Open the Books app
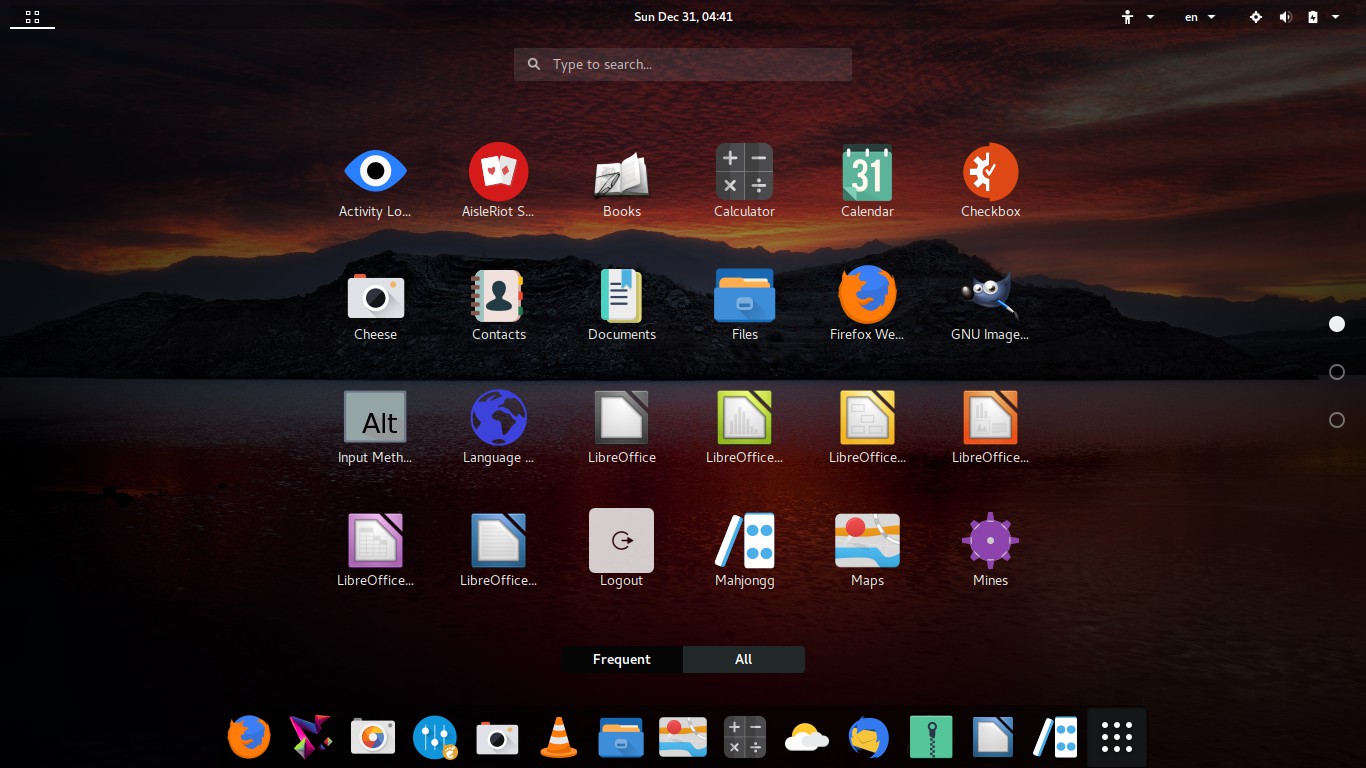Image resolution: width=1366 pixels, height=768 pixels. (x=621, y=174)
